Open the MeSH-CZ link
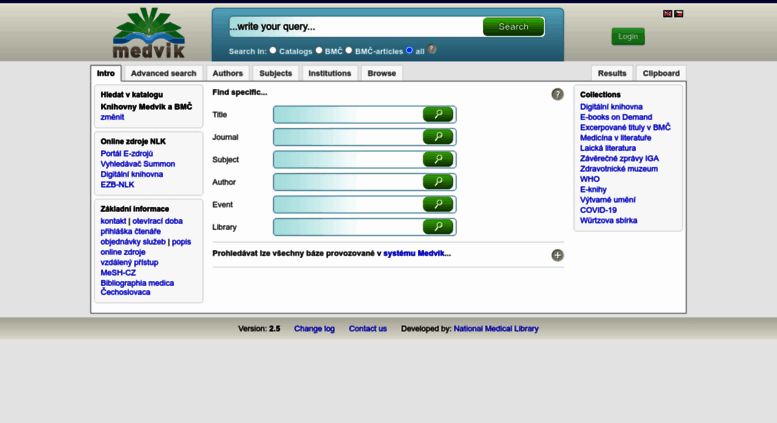777x423 pixels. coord(118,273)
